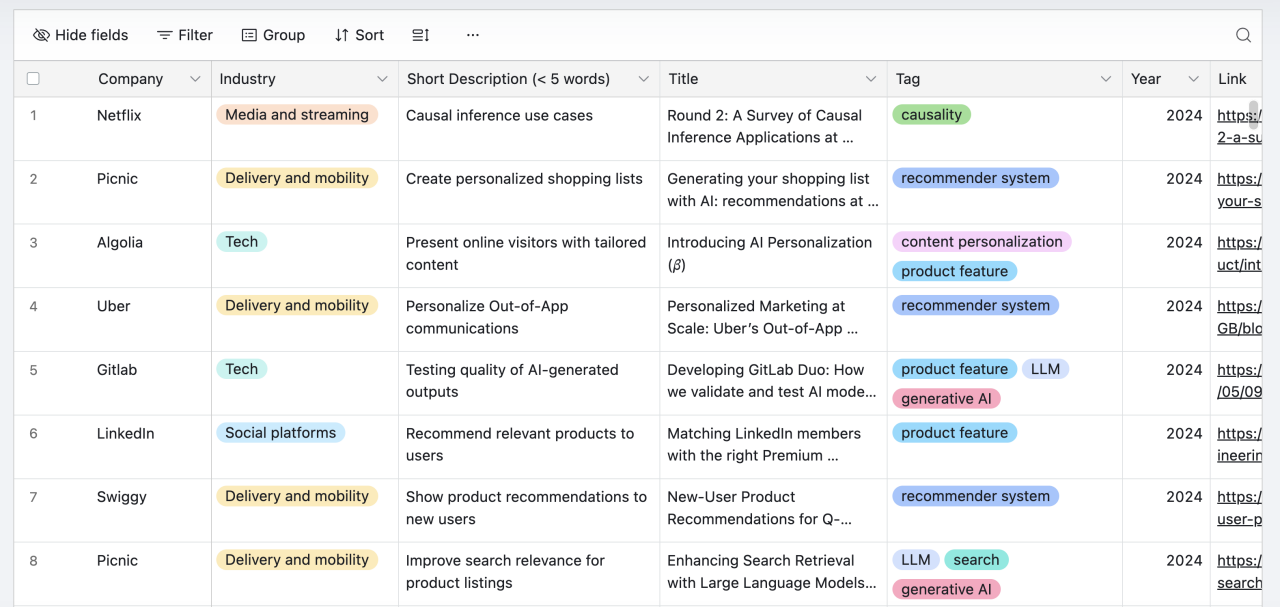
Task: Expand the Company column dropdown arrow
Action: 195,79
